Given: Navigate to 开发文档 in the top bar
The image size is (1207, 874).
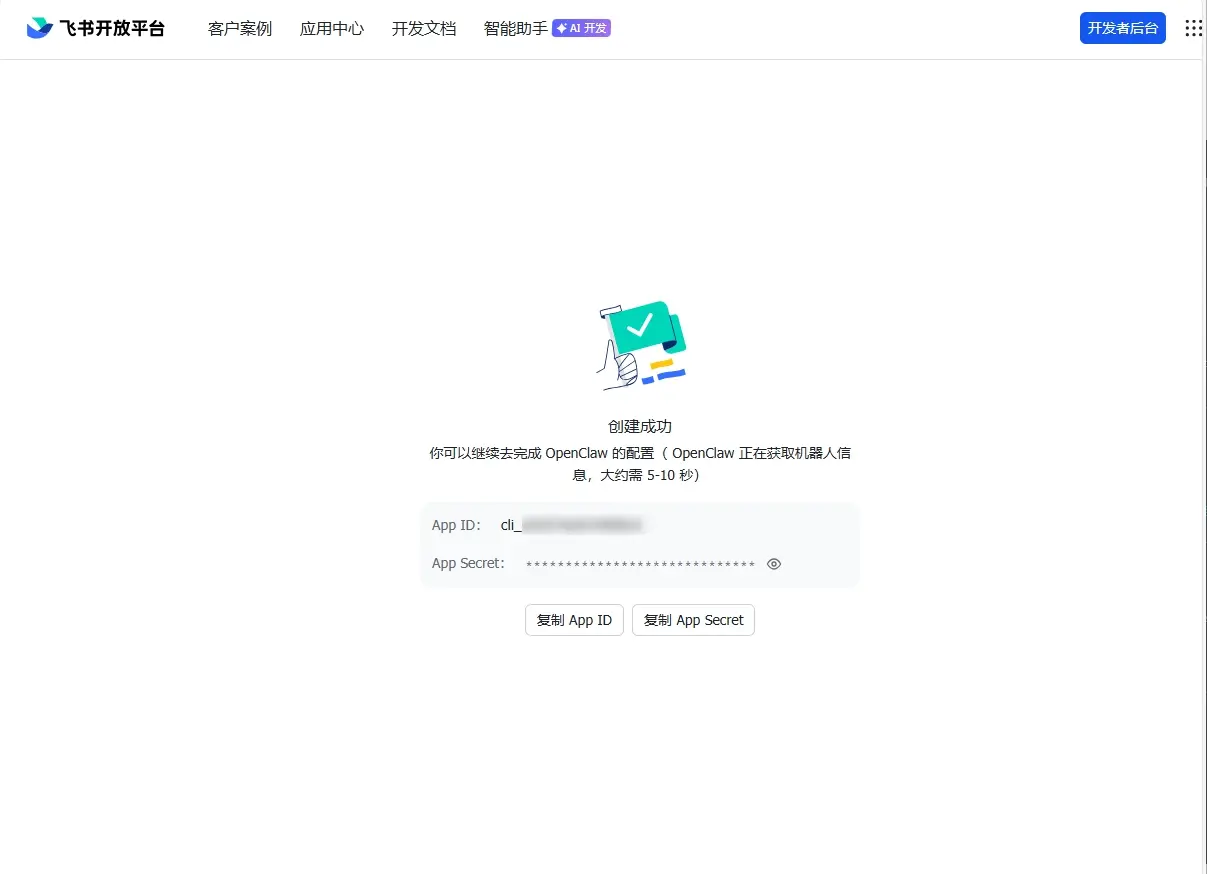Looking at the screenshot, I should (x=423, y=29).
